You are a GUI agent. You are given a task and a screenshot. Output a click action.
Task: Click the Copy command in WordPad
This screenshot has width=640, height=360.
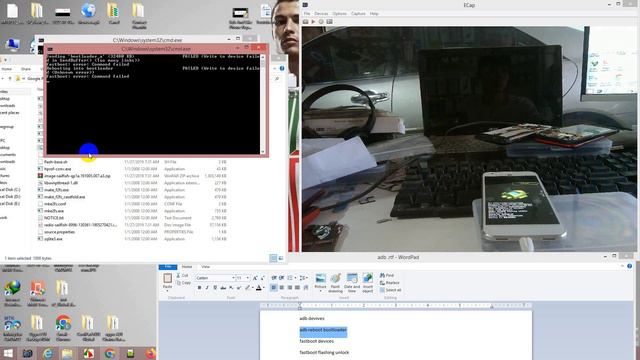pos(184,282)
